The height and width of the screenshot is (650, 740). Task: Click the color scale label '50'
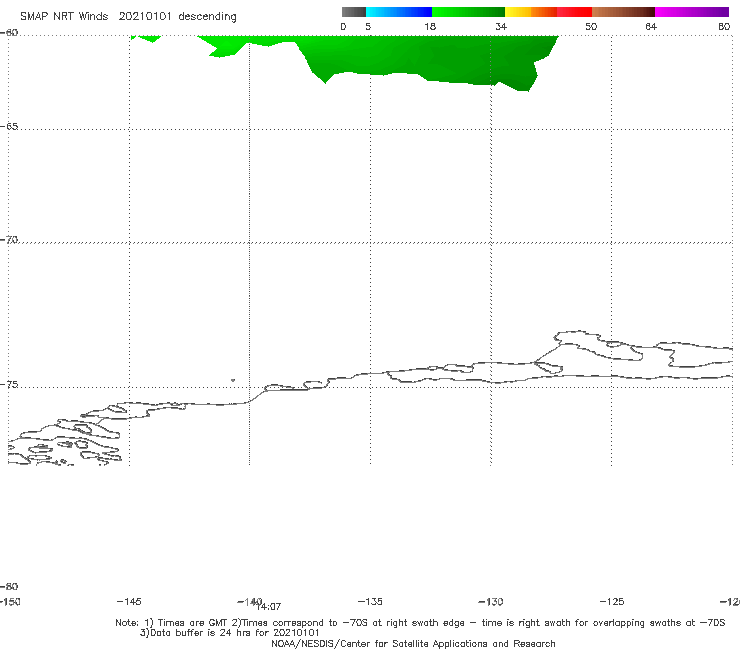click(591, 27)
